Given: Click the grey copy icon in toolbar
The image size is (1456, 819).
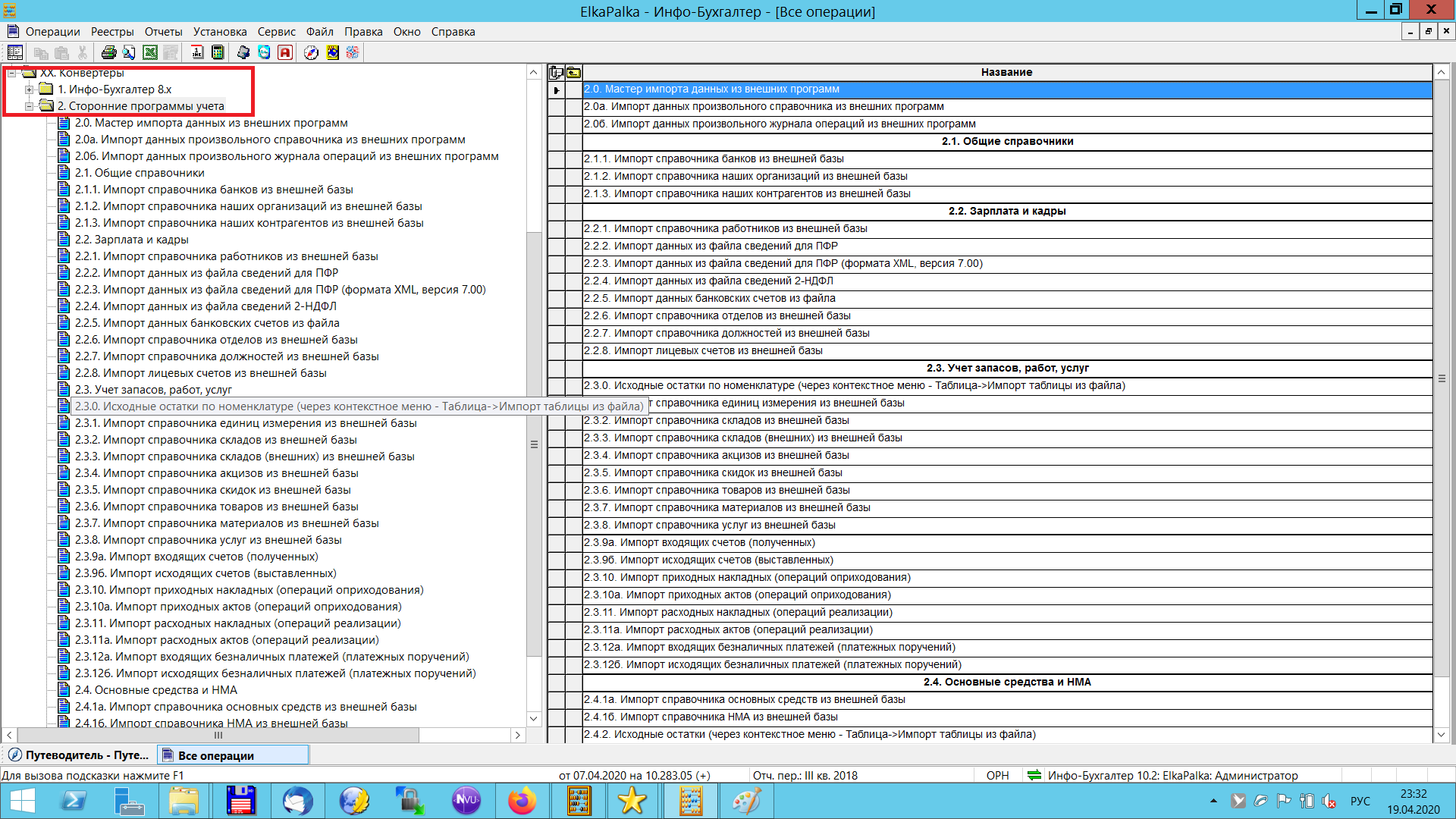Looking at the screenshot, I should coord(41,52).
